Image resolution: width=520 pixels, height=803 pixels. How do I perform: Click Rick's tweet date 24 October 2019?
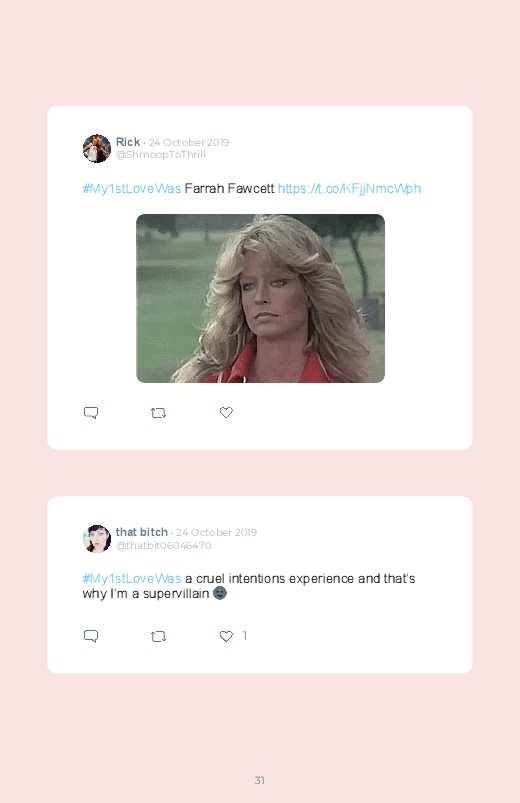[x=189, y=142]
